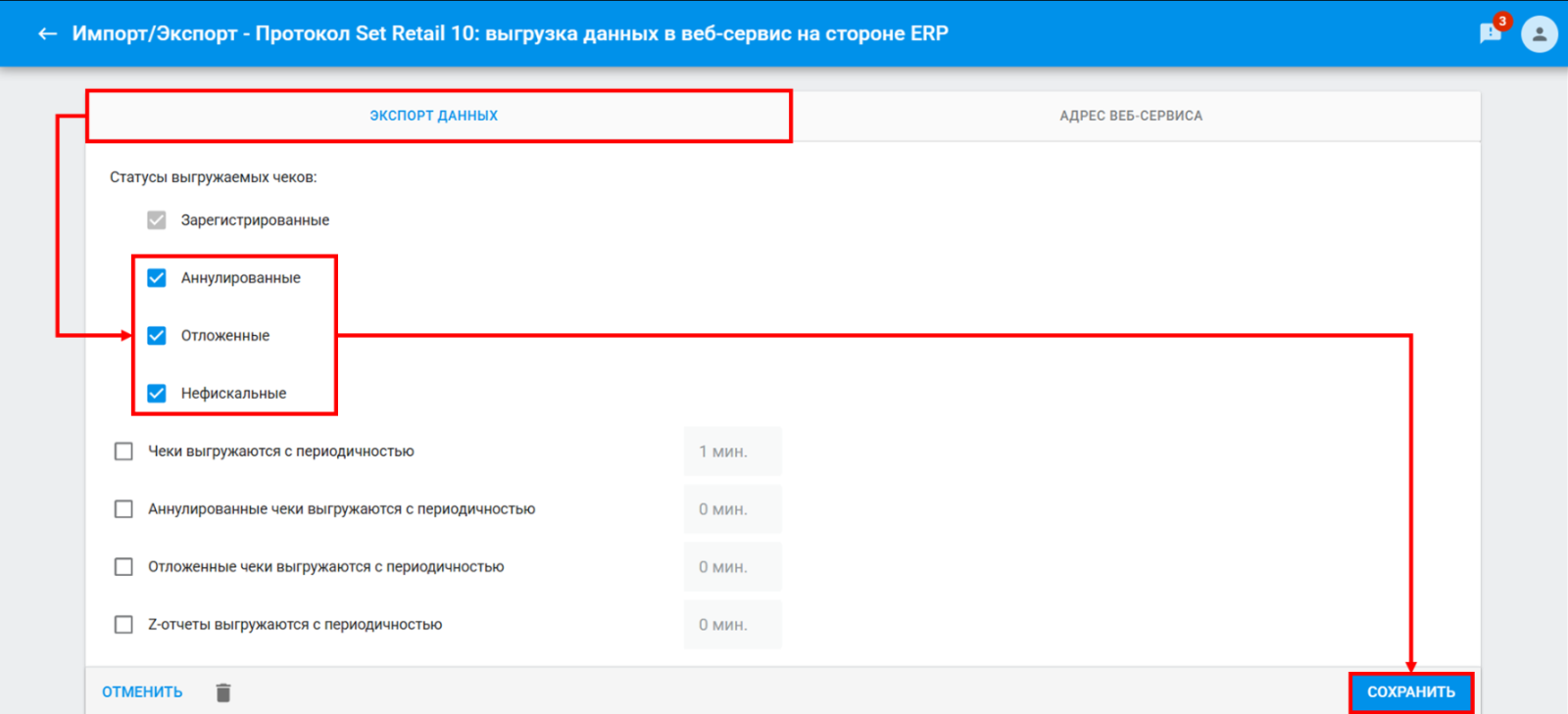Select the deferred checks interval field

[733, 567]
